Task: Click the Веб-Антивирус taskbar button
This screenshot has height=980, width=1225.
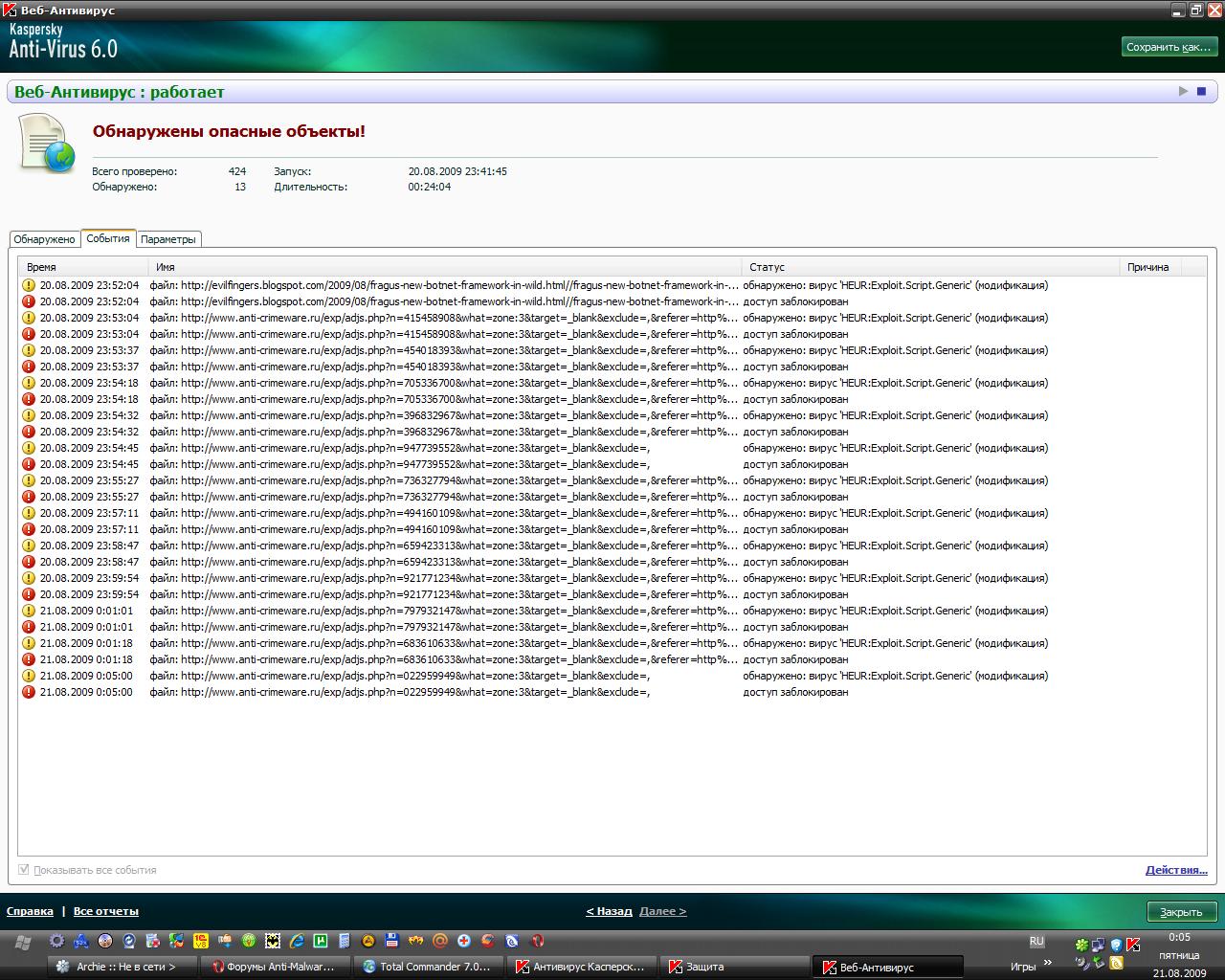Action: (x=888, y=967)
